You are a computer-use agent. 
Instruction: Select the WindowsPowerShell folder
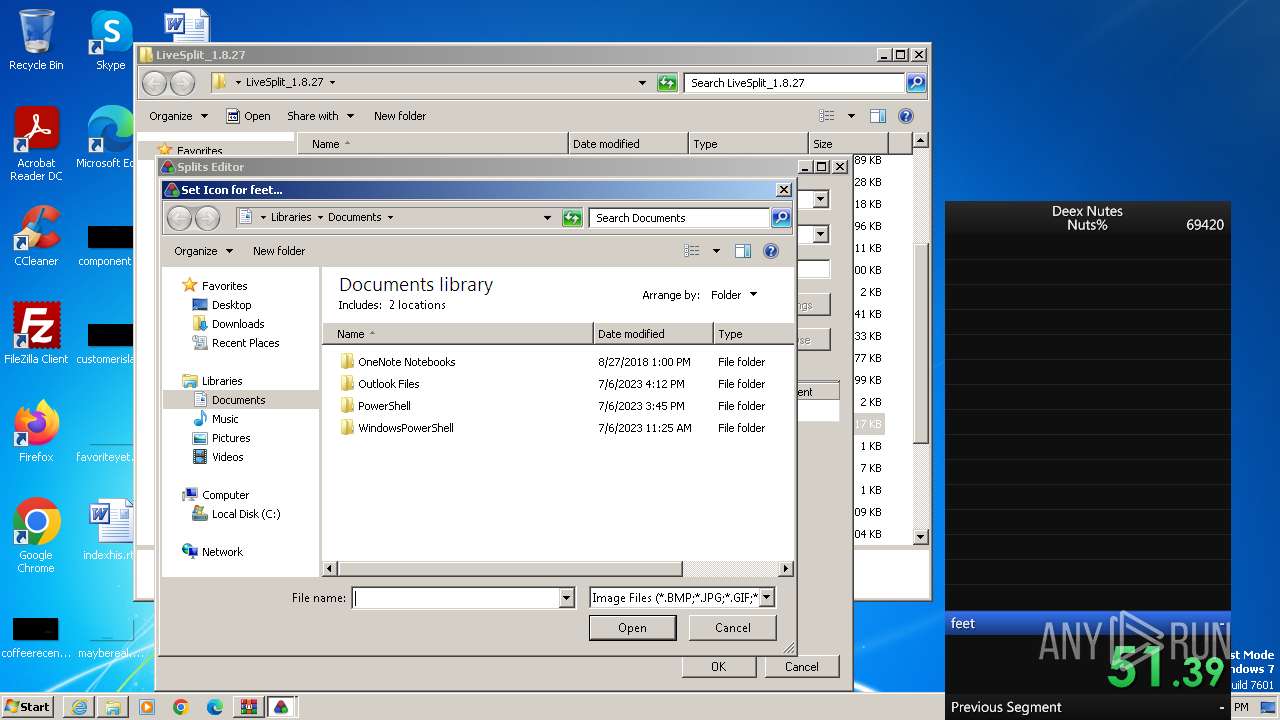(x=405, y=428)
